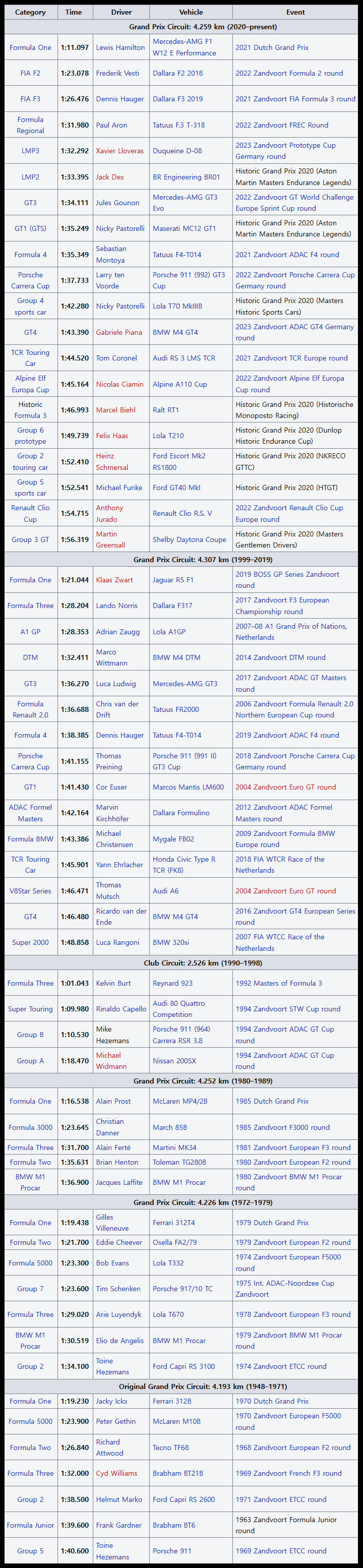Open Shelby Daytona Coupe link
Viewport: 363px width, 1568px height.
pyautogui.click(x=190, y=539)
